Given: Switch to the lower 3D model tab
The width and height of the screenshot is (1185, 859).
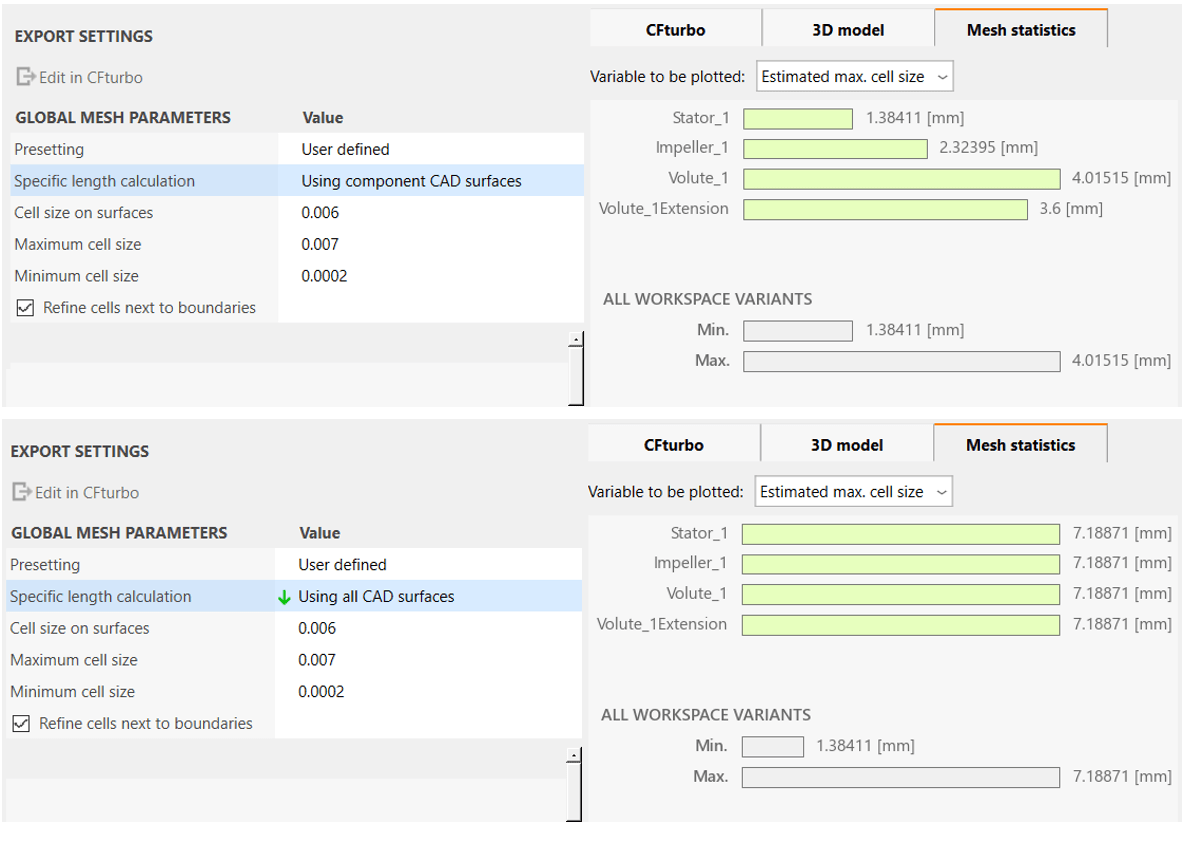Looking at the screenshot, I should [x=846, y=445].
